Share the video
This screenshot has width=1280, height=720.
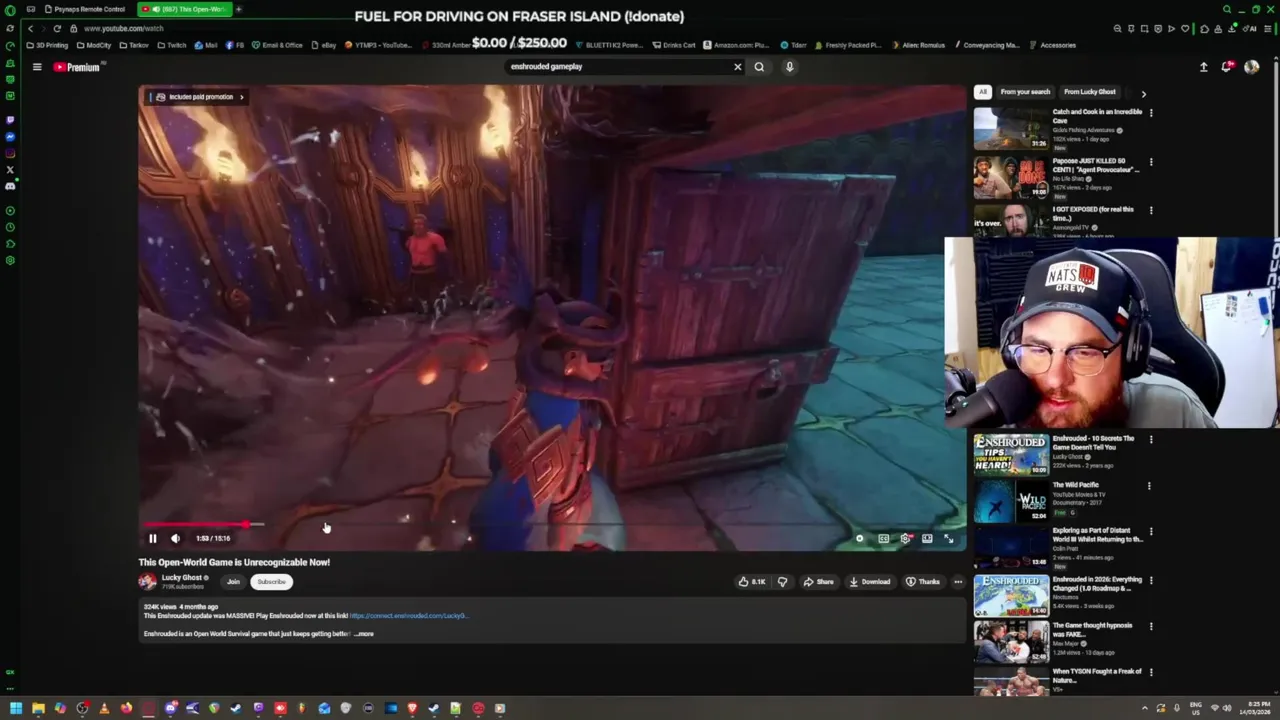[x=818, y=582]
